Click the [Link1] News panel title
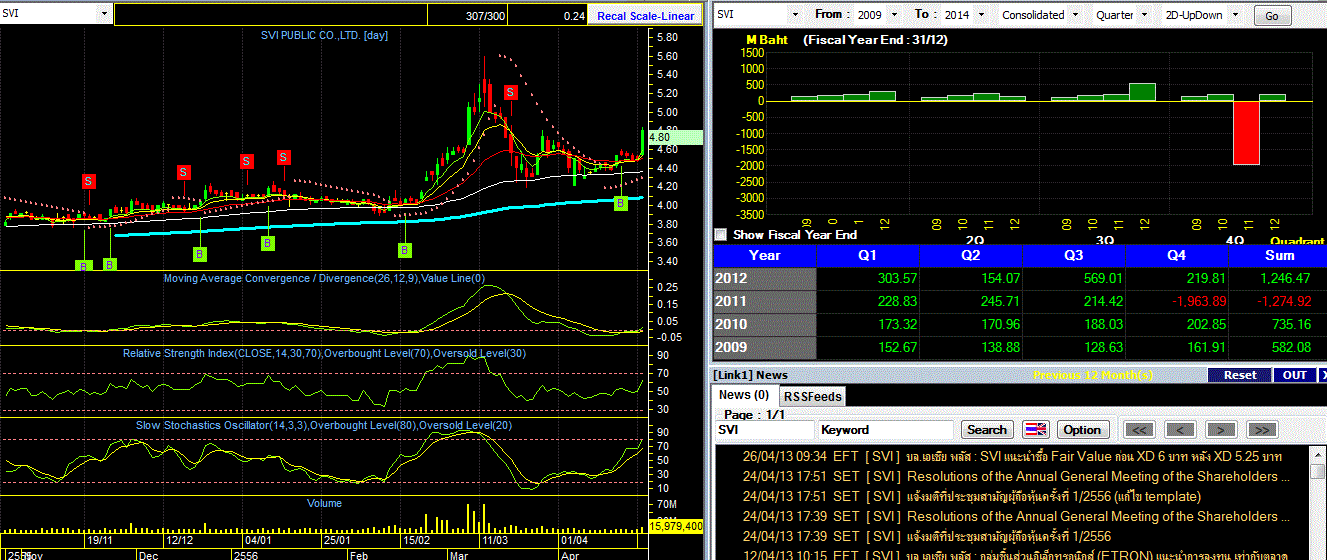This screenshot has height=560, width=1327. [751, 375]
